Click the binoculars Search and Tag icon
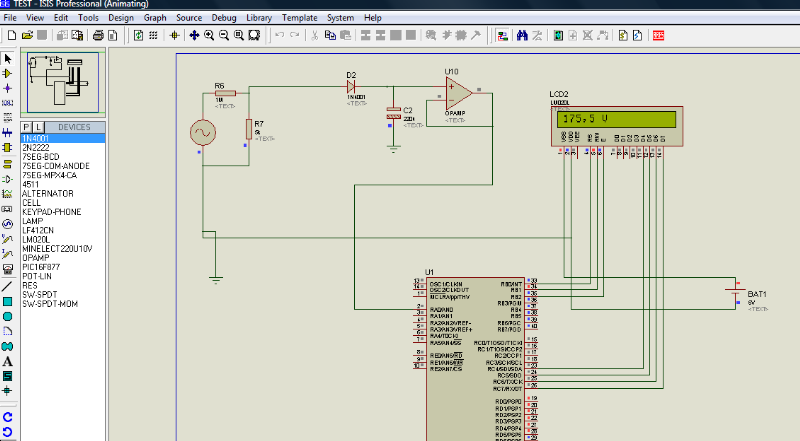 [x=521, y=35]
